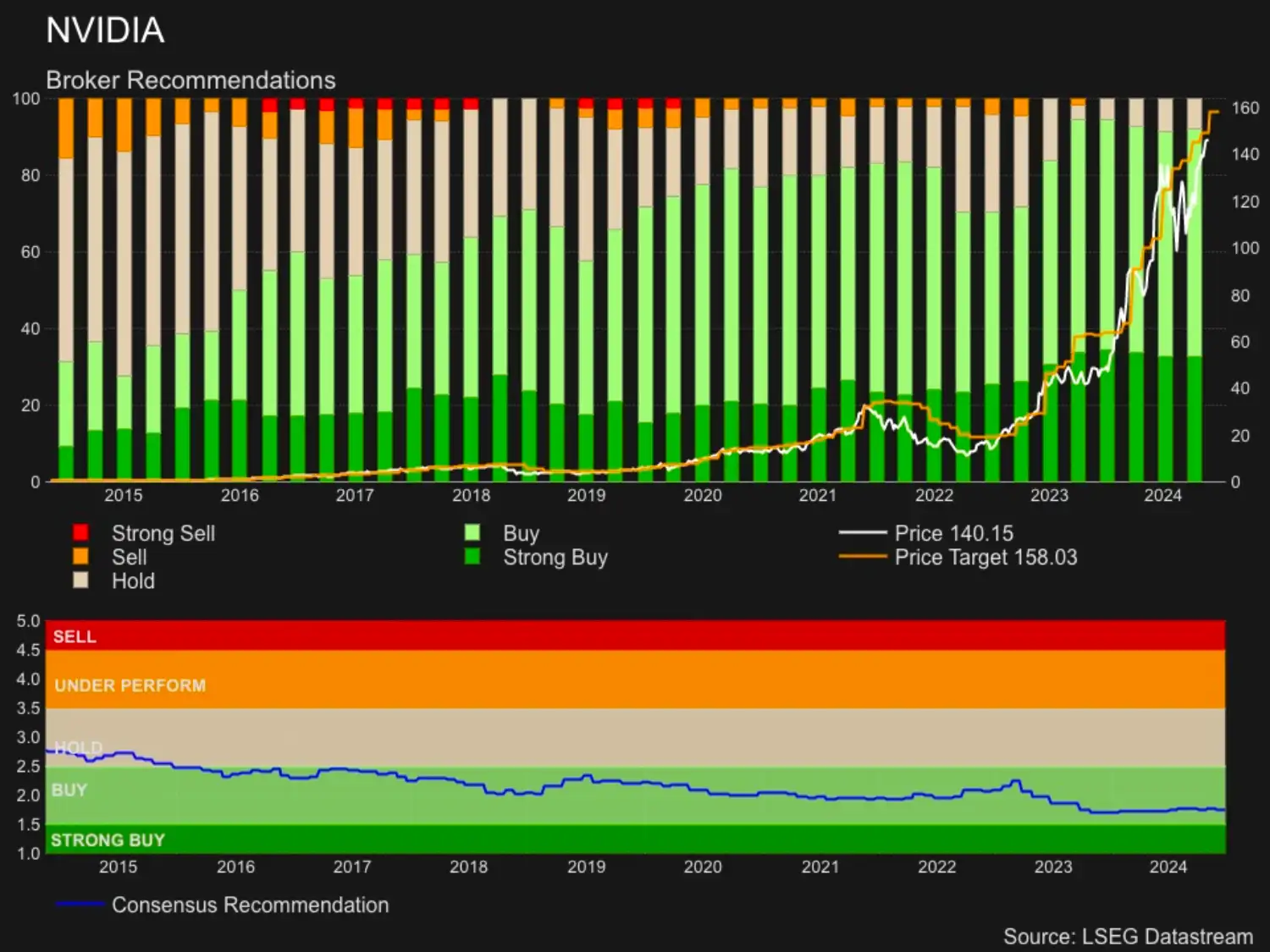Image resolution: width=1270 pixels, height=952 pixels.
Task: Select the 4.5 consensus rating axis label
Action: [29, 650]
